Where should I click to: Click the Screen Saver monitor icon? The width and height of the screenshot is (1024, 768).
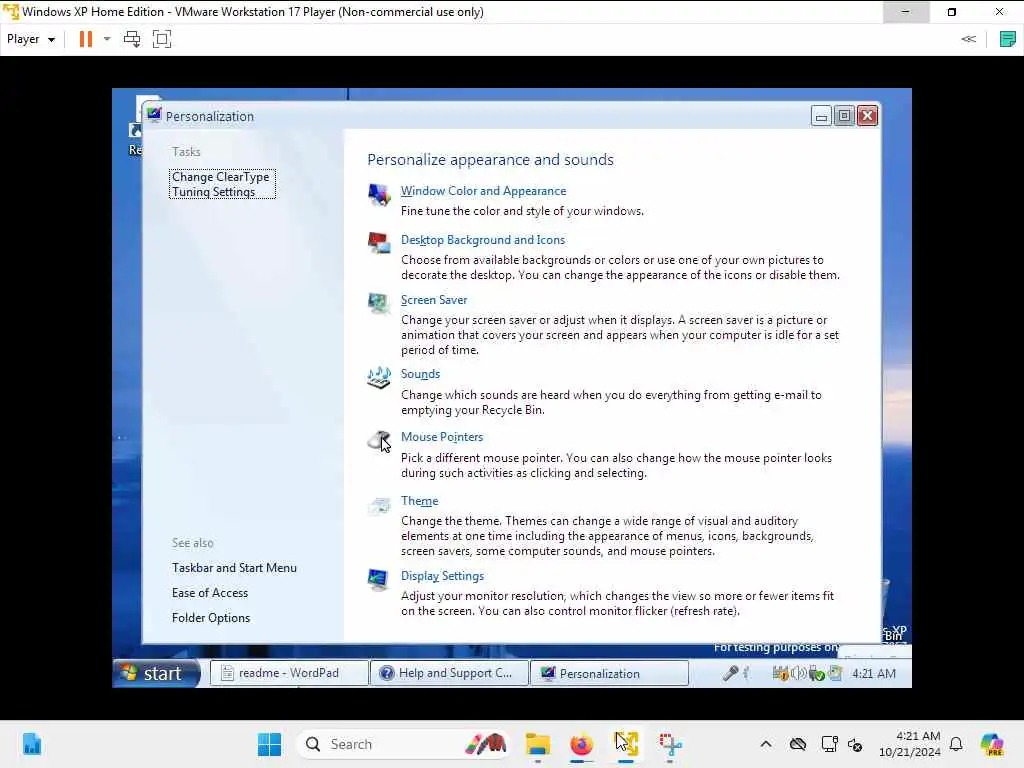pyautogui.click(x=379, y=303)
